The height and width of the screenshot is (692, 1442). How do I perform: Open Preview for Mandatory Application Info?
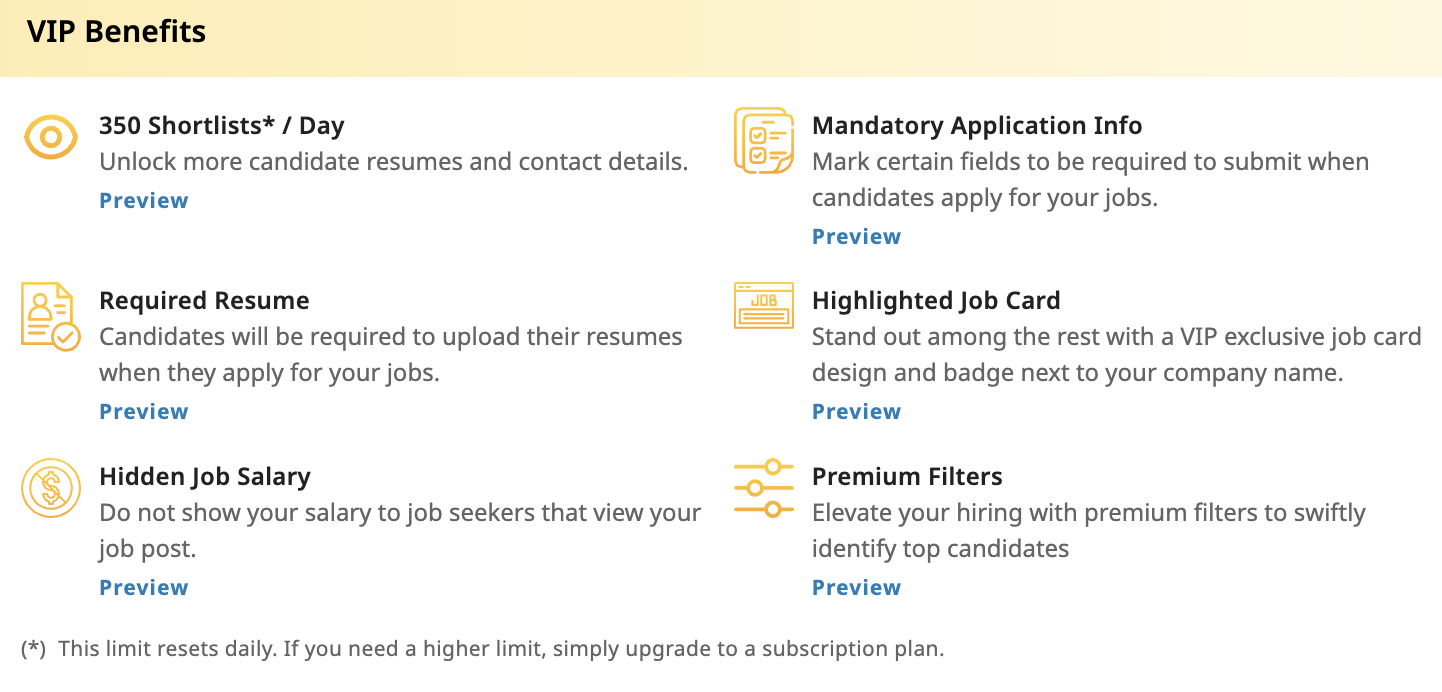click(857, 237)
